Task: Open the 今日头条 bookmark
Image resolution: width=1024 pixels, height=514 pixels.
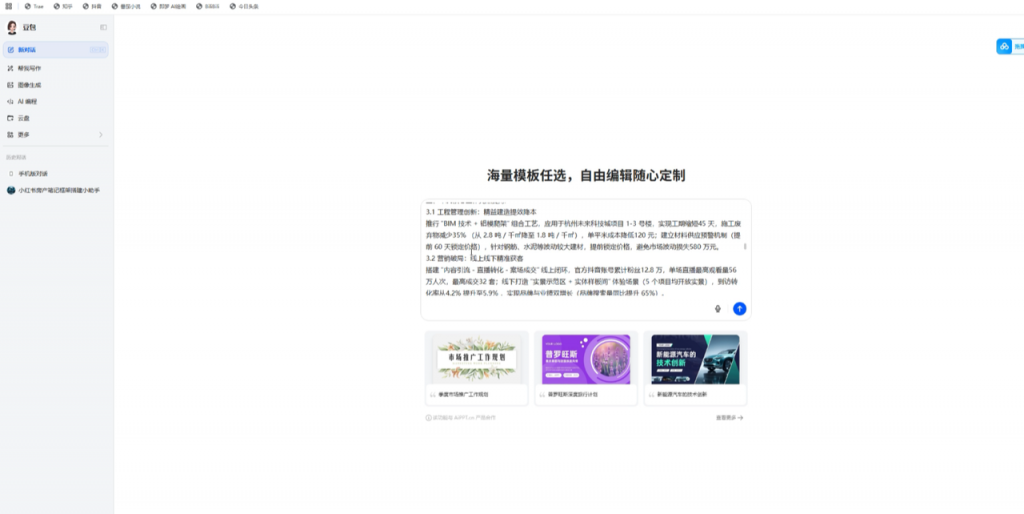Action: (x=244, y=6)
